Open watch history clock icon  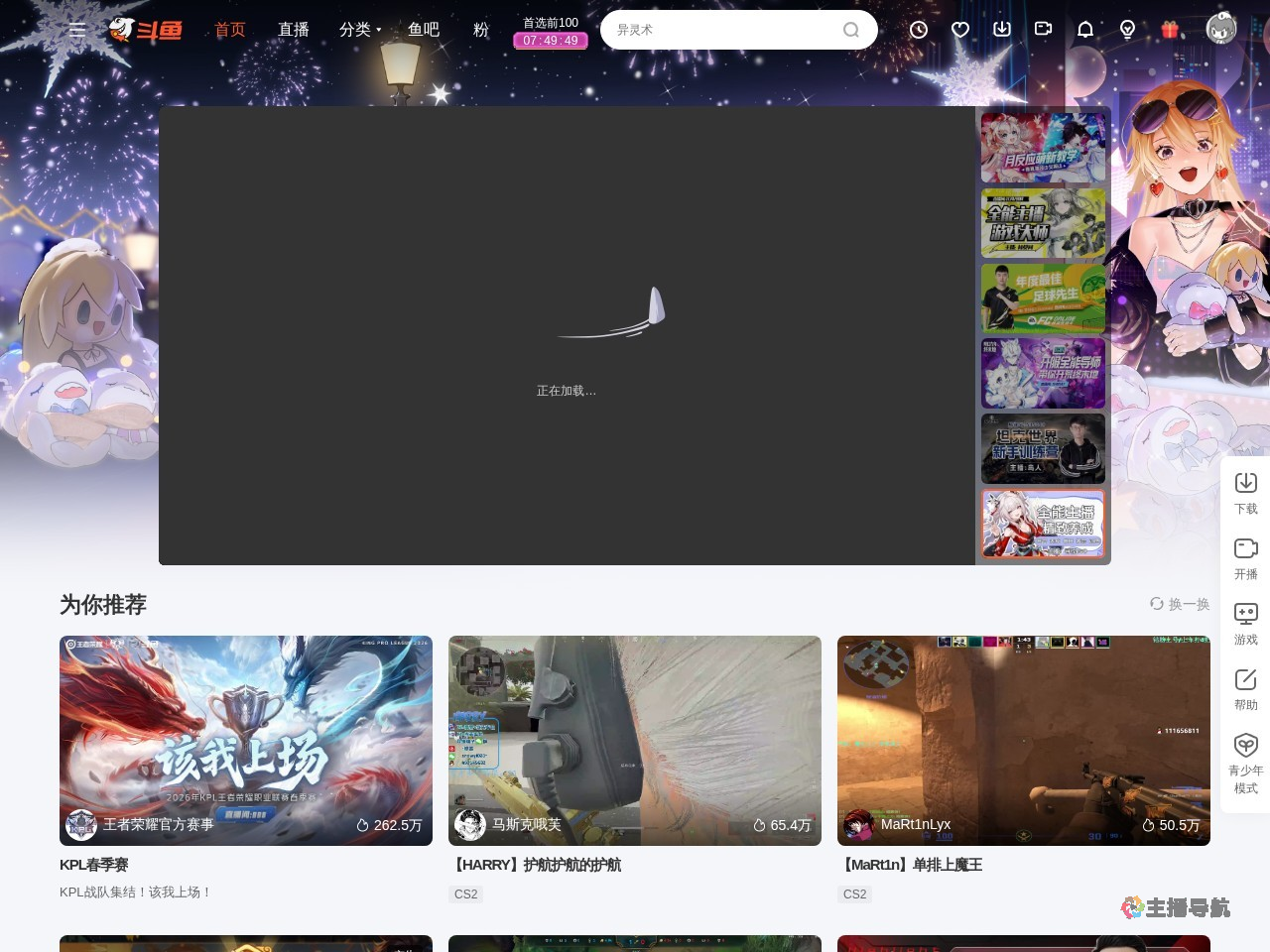pos(919,30)
